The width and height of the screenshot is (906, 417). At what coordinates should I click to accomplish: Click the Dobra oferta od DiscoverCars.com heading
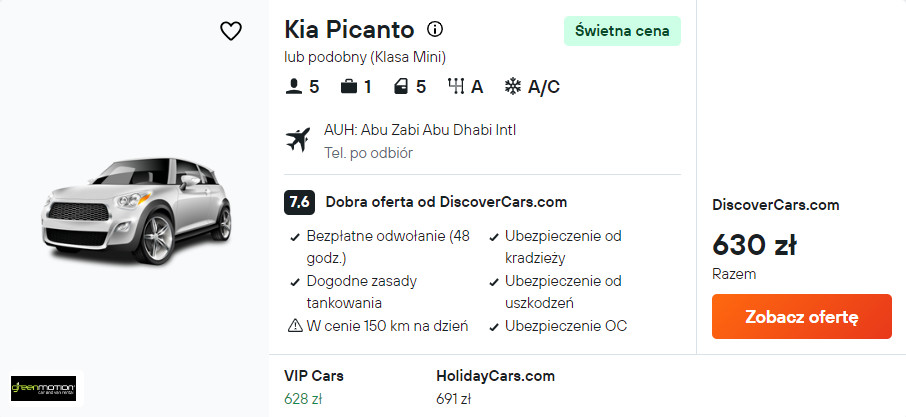[446, 202]
